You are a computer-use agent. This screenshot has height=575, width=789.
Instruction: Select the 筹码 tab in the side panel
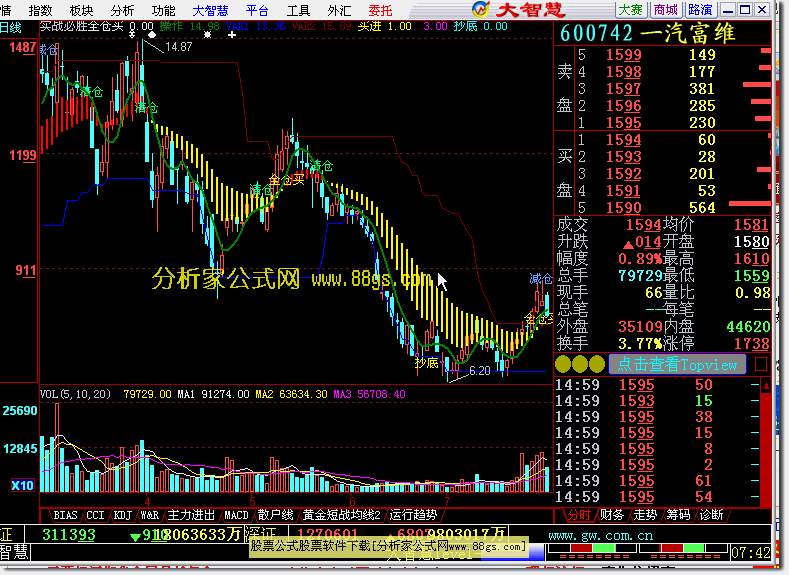tap(678, 515)
